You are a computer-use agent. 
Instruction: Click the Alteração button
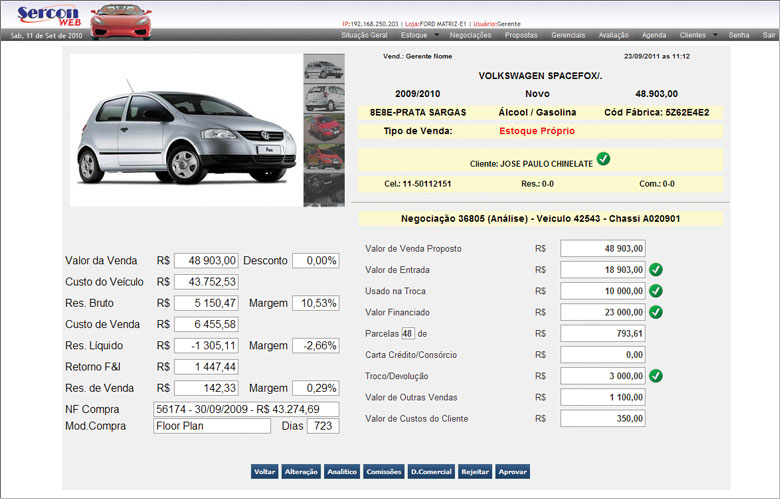[x=301, y=472]
